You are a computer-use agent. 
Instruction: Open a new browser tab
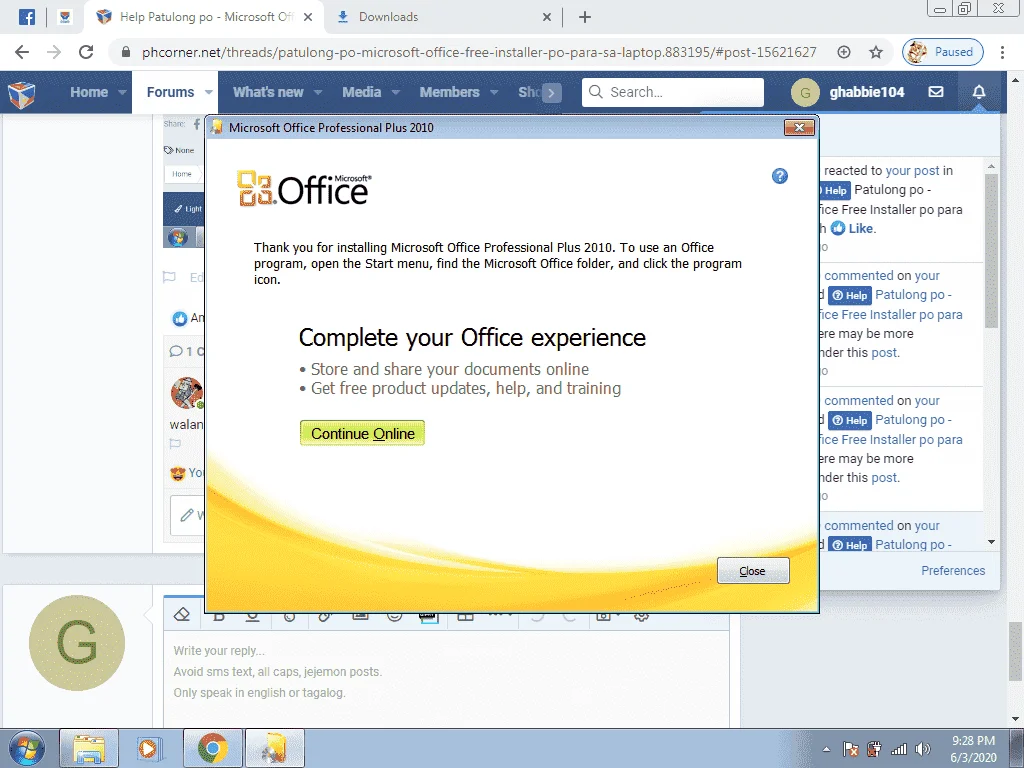(585, 17)
